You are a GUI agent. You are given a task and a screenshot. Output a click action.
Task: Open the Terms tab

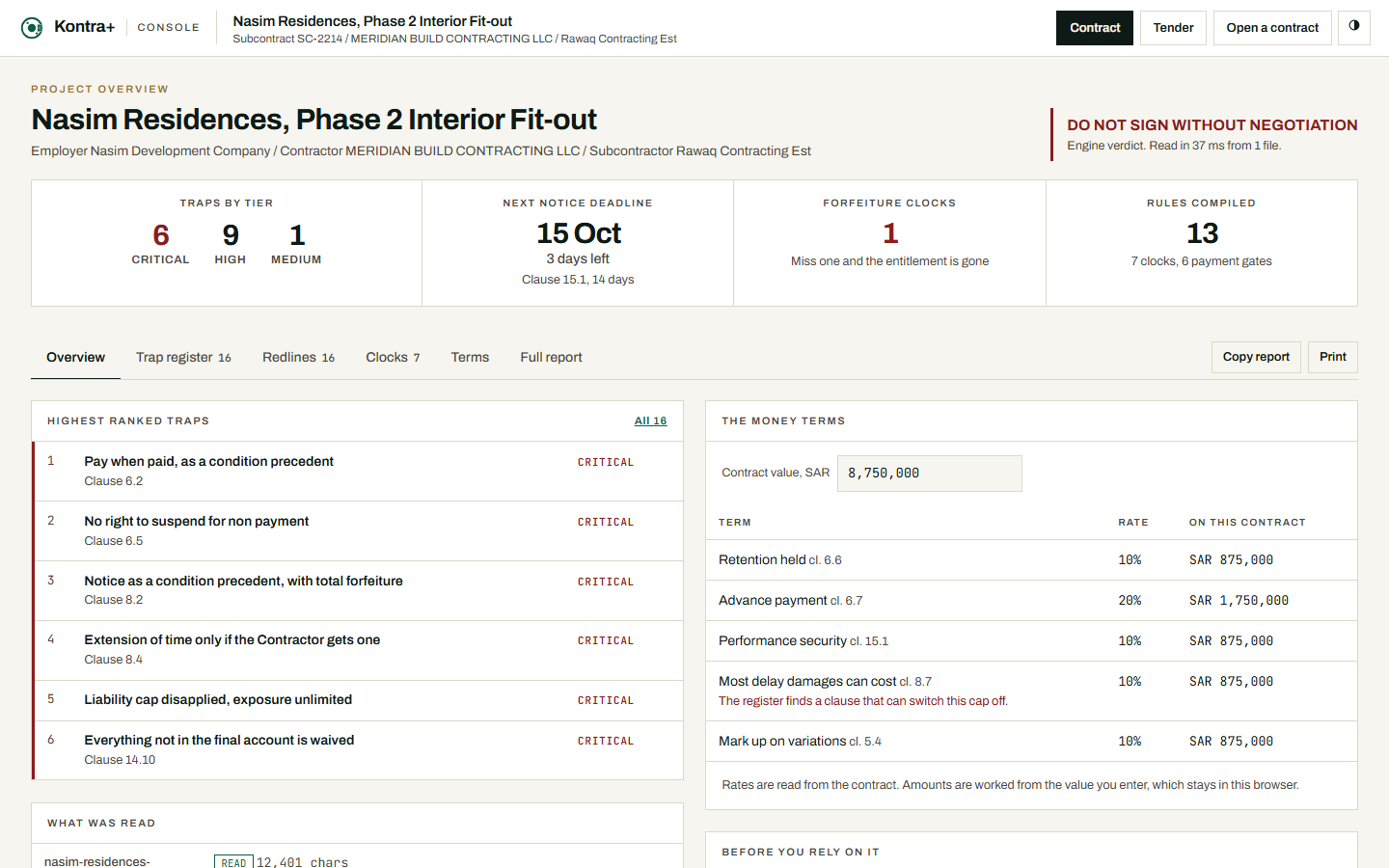[470, 358]
